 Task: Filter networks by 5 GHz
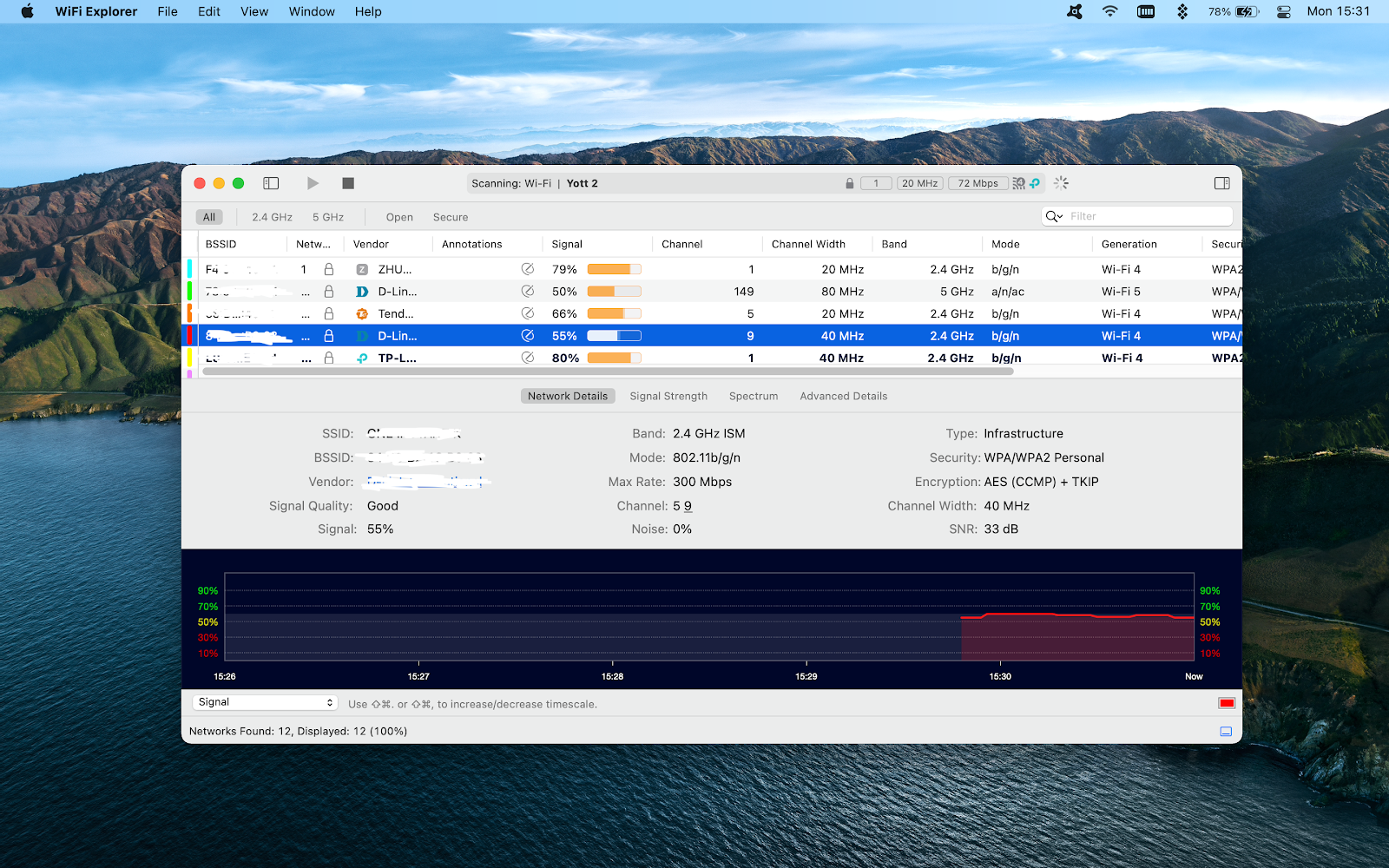pyautogui.click(x=328, y=217)
